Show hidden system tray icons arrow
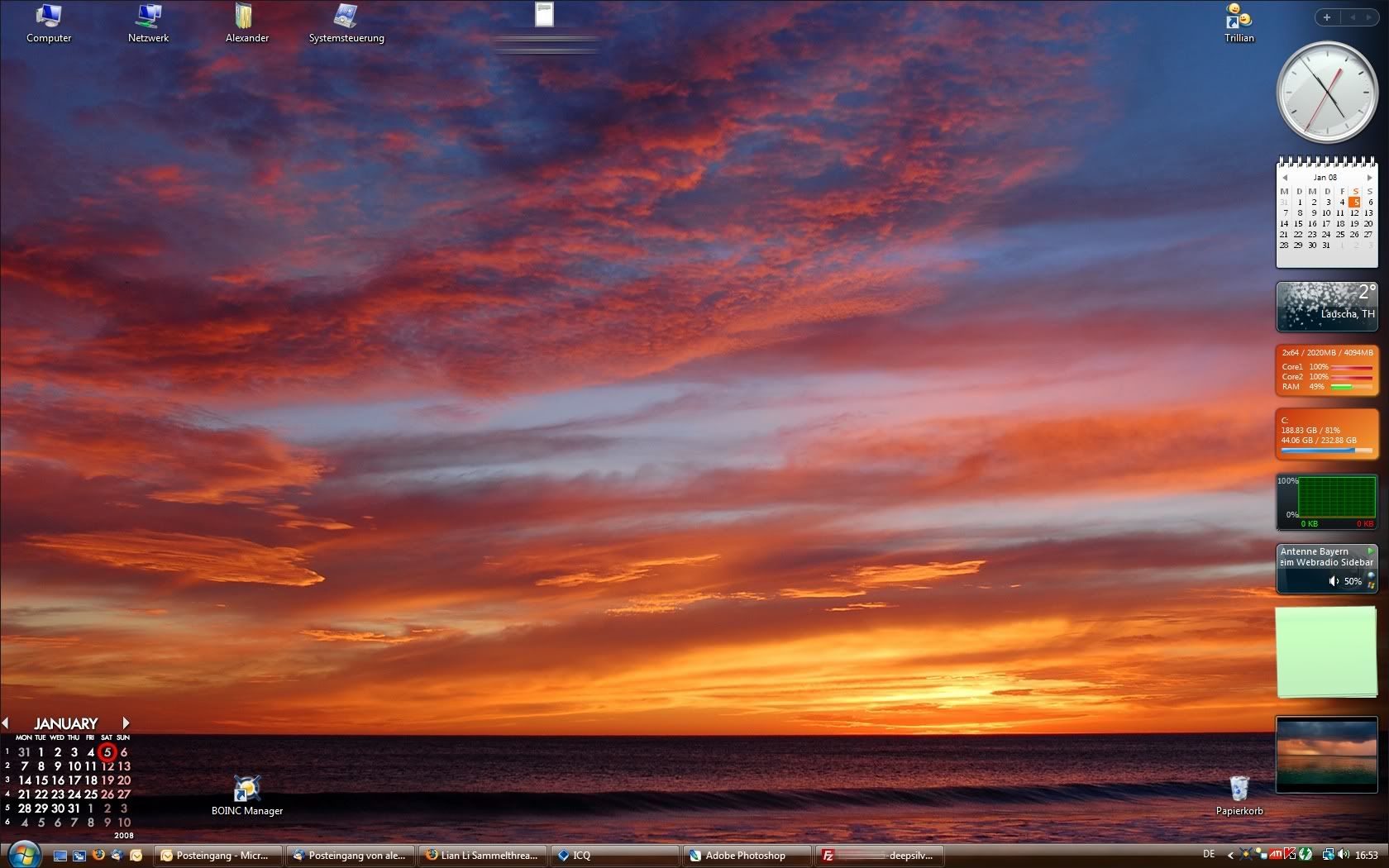Viewport: 1389px width, 868px height. pyautogui.click(x=1230, y=856)
